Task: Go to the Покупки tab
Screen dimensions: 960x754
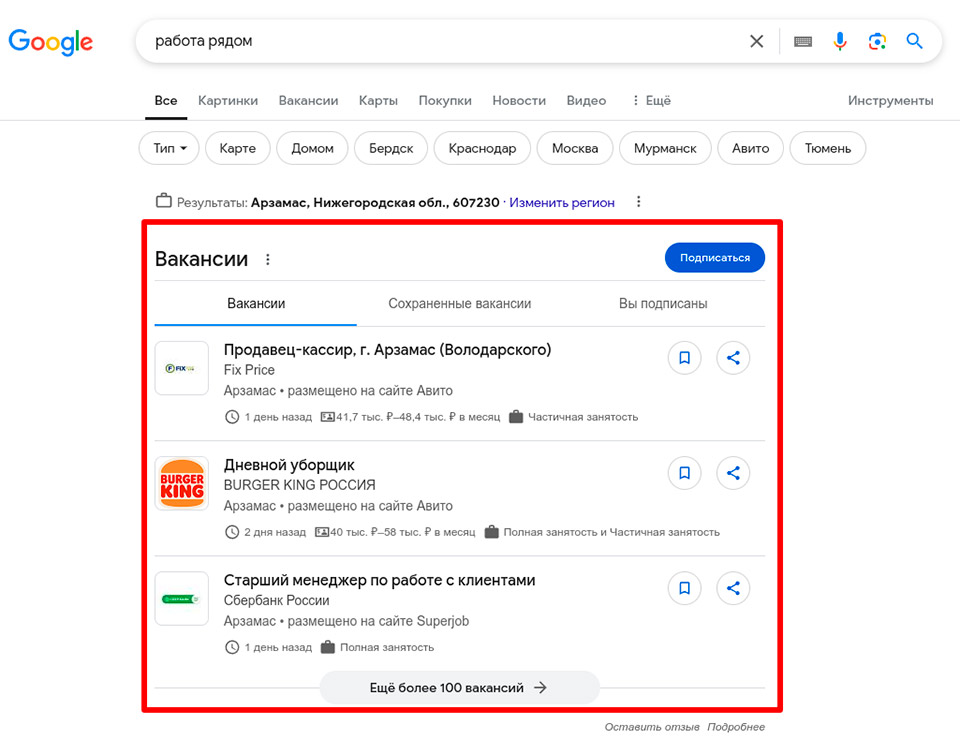Action: point(445,100)
